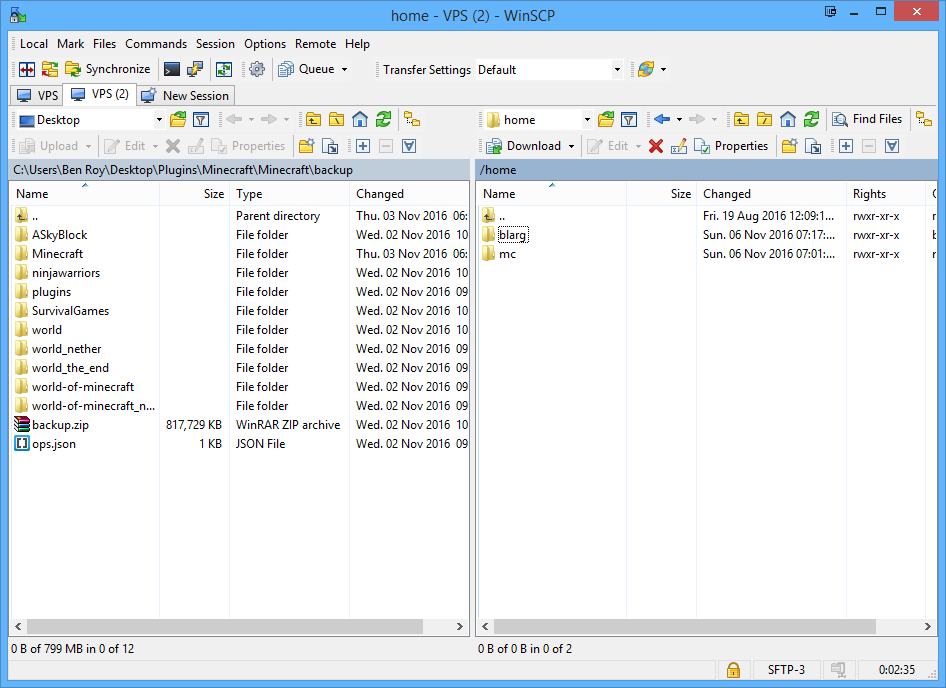Click Find Files in remote toolbar
Viewport: 946px width, 688px height.
tap(867, 119)
